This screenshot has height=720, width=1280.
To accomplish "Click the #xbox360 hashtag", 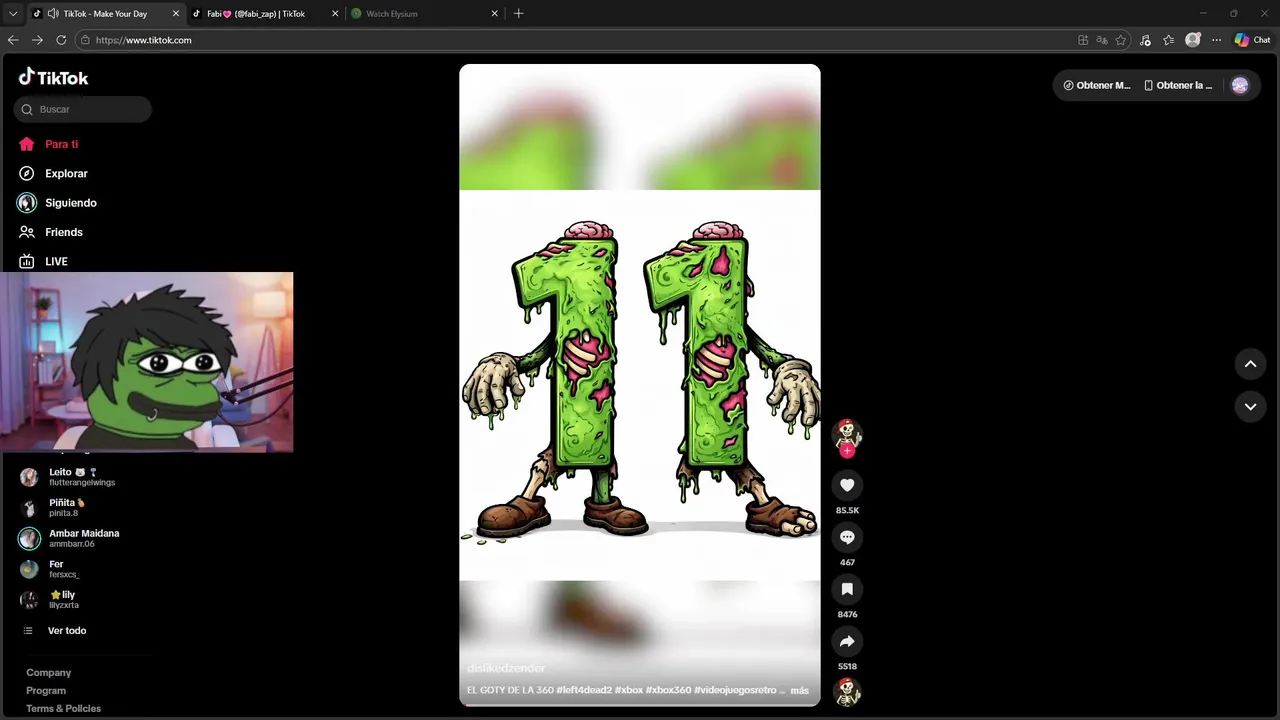I will click(668, 690).
